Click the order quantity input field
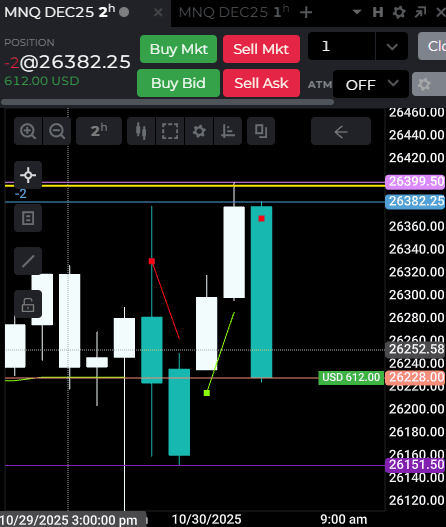This screenshot has height=527, width=446. point(342,46)
